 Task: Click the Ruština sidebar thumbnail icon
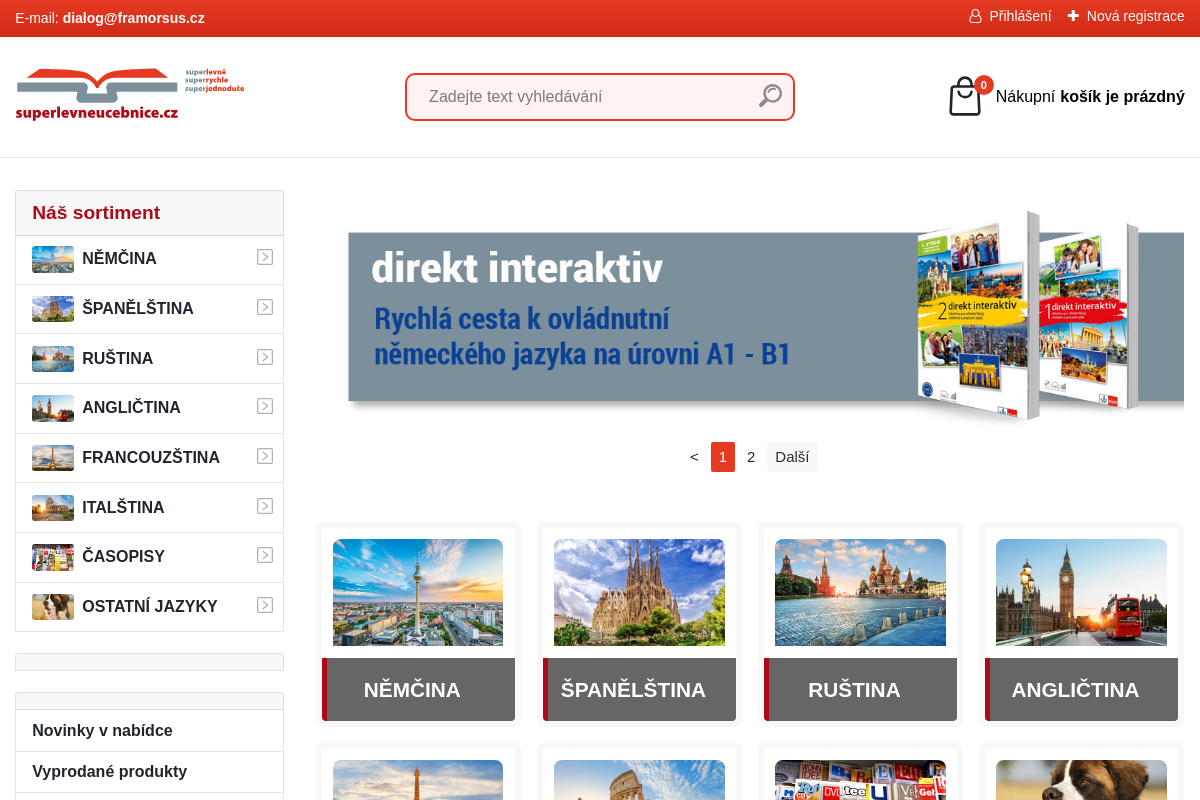tap(53, 359)
